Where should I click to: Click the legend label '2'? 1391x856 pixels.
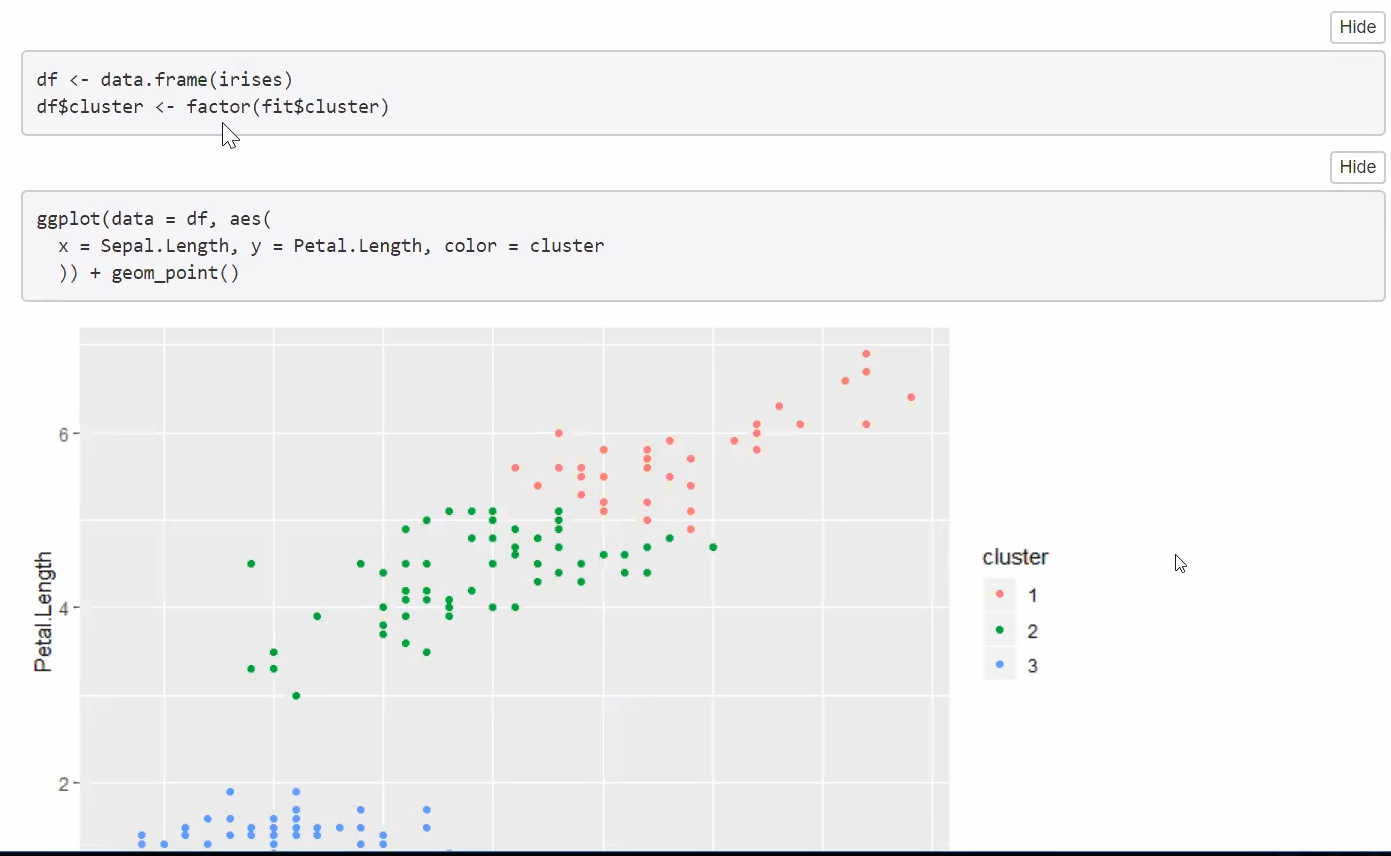click(x=1033, y=631)
